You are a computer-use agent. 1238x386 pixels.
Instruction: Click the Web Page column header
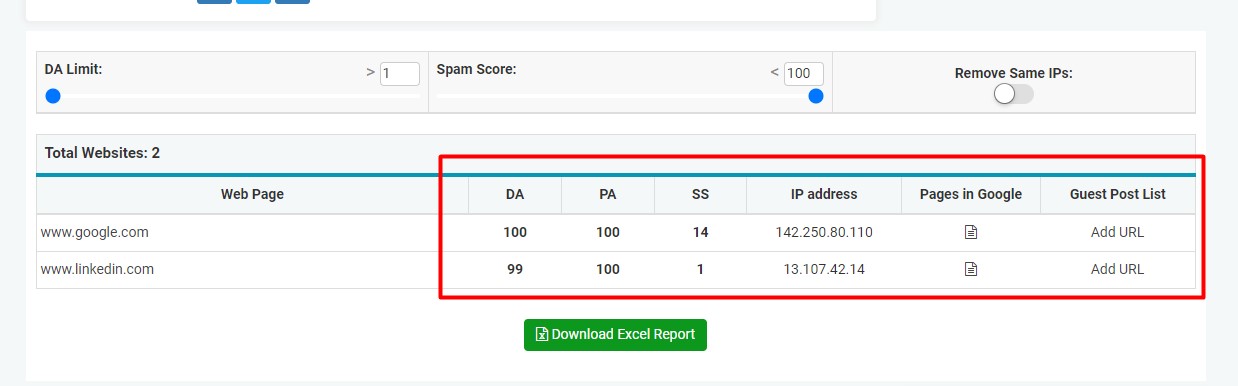(x=252, y=194)
